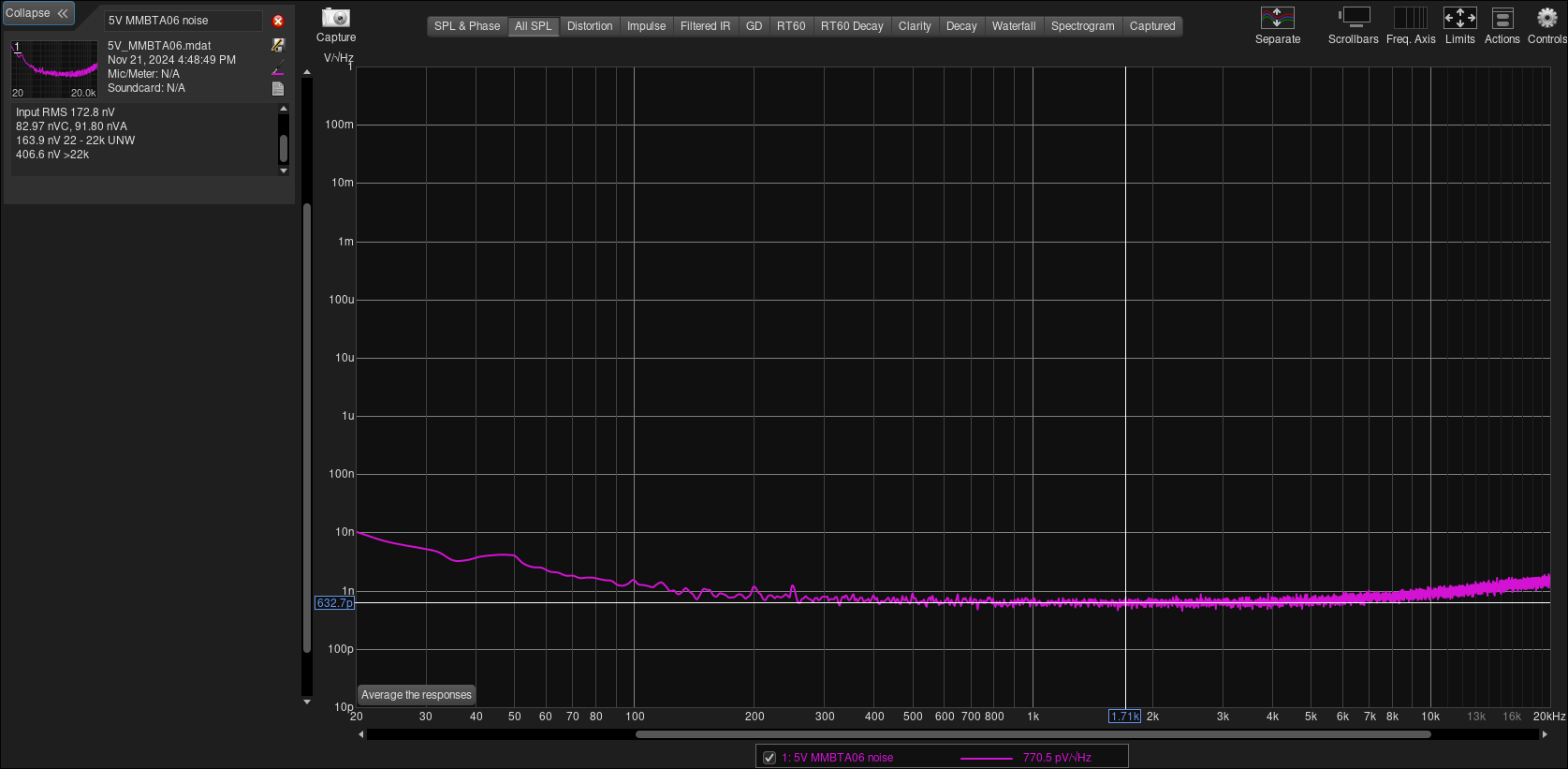The image size is (1568, 769).
Task: Open the Spectrogram tab
Action: (1082, 26)
